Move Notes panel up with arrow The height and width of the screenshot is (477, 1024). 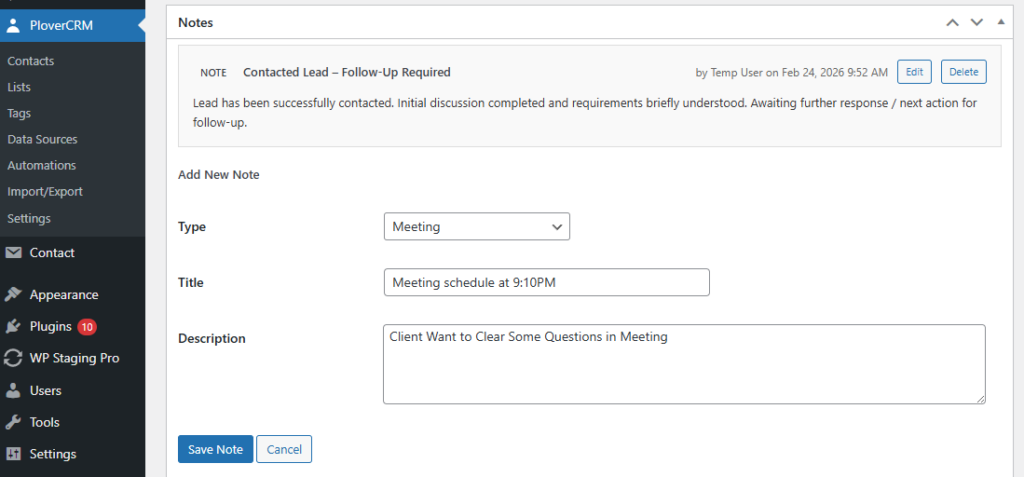point(952,22)
